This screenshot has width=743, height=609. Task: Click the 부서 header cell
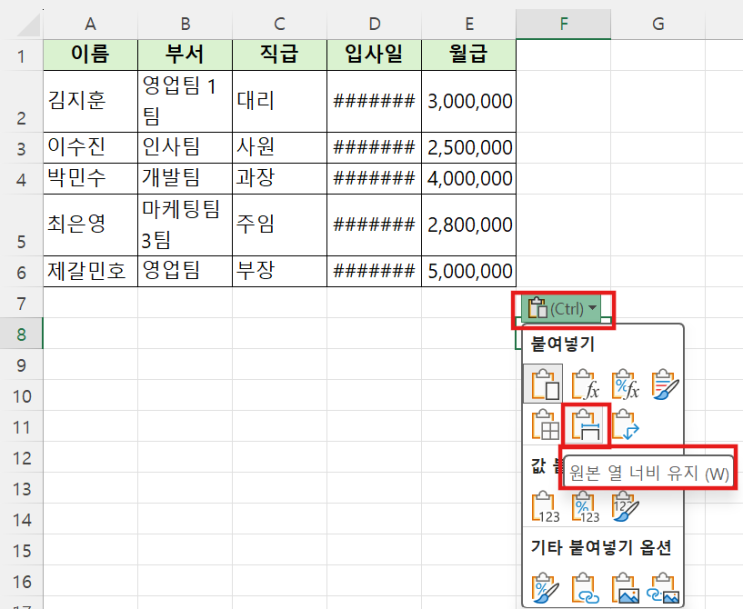pos(185,55)
